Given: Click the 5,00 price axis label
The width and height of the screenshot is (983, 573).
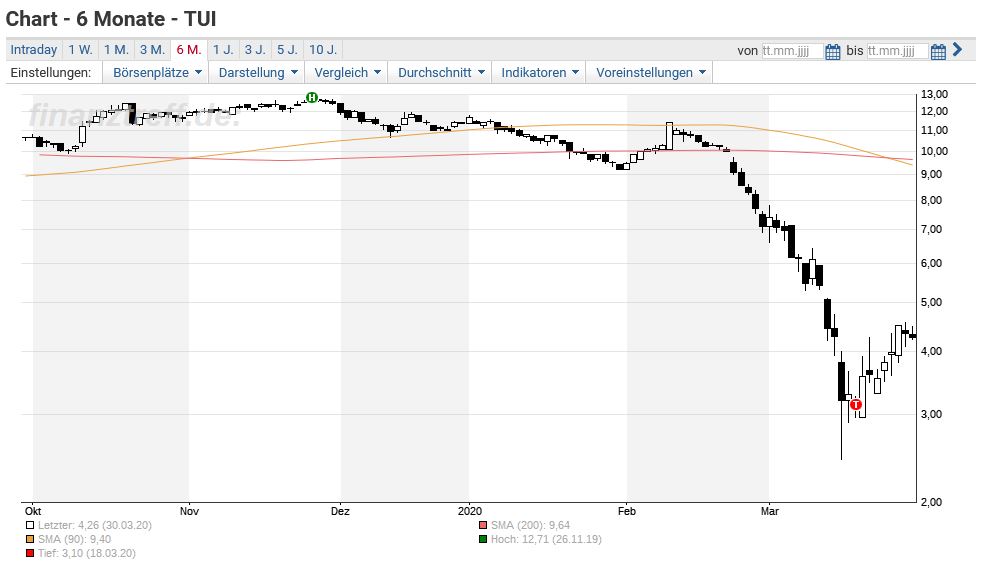Looking at the screenshot, I should (932, 302).
